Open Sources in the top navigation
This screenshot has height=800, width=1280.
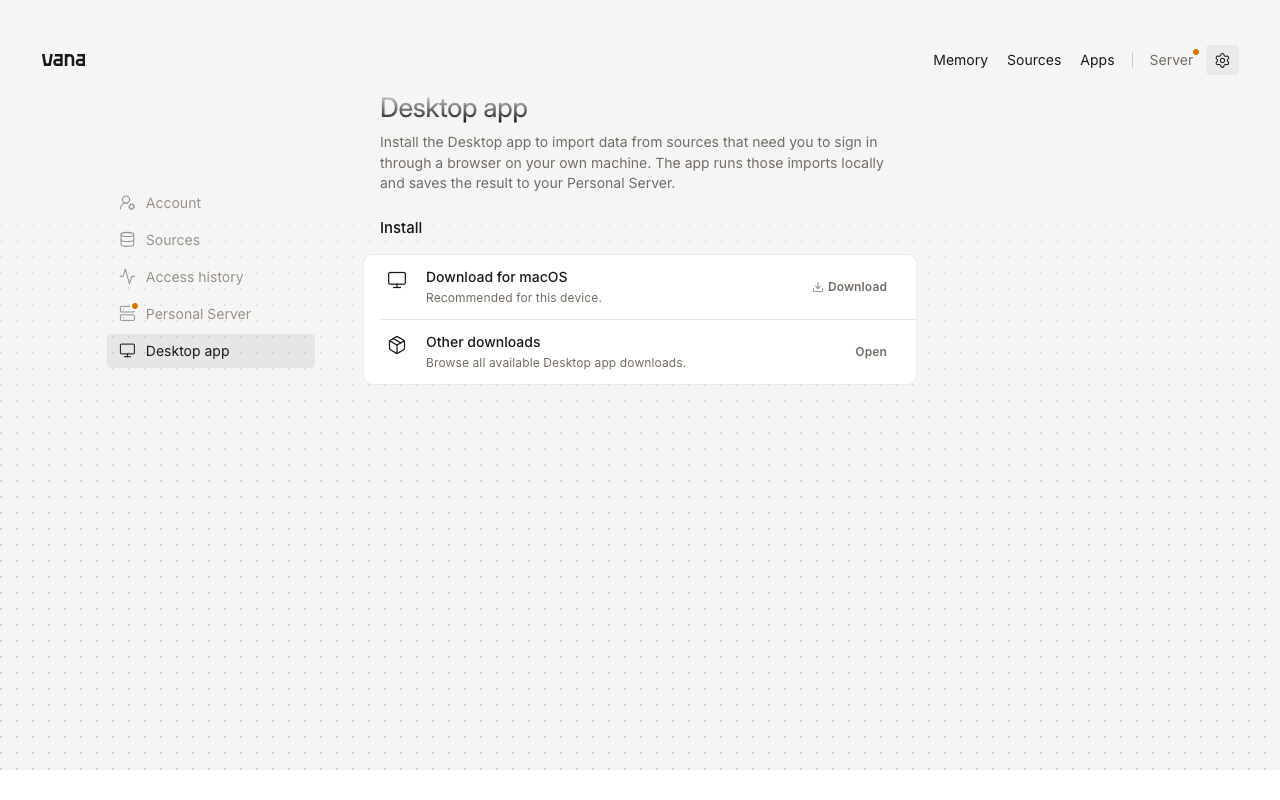click(x=1034, y=60)
